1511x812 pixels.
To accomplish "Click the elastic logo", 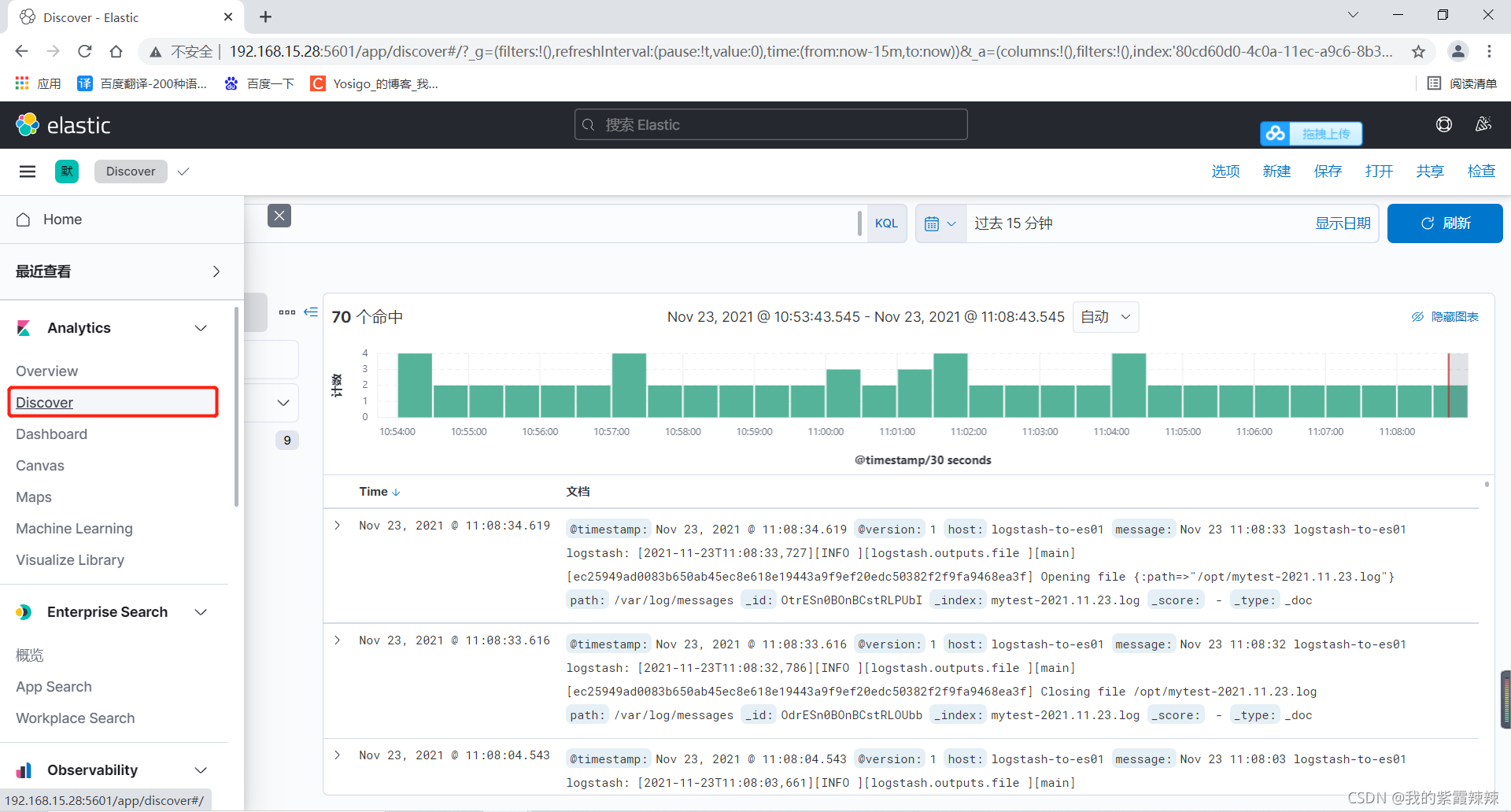I will tap(63, 125).
